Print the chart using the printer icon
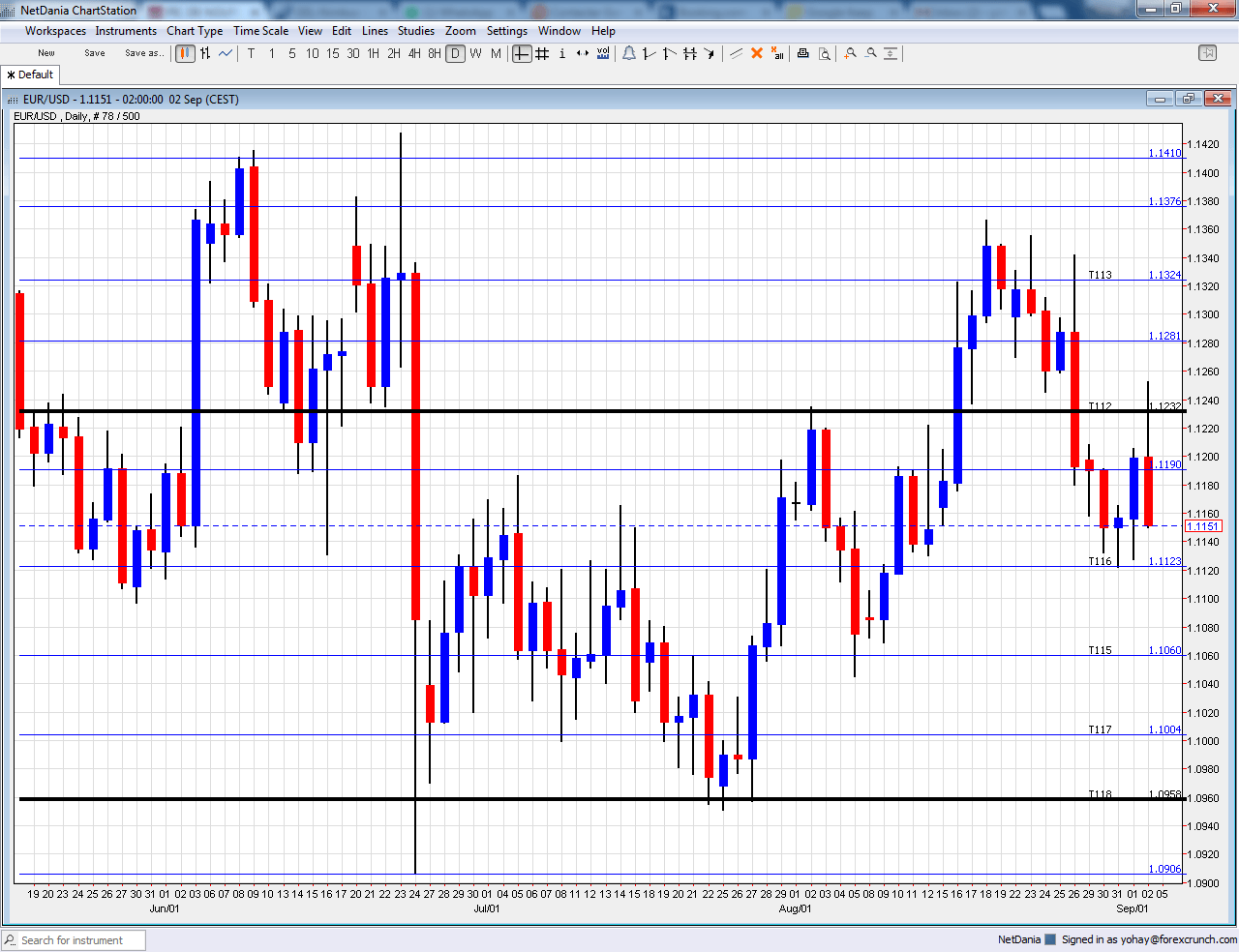 click(x=803, y=53)
